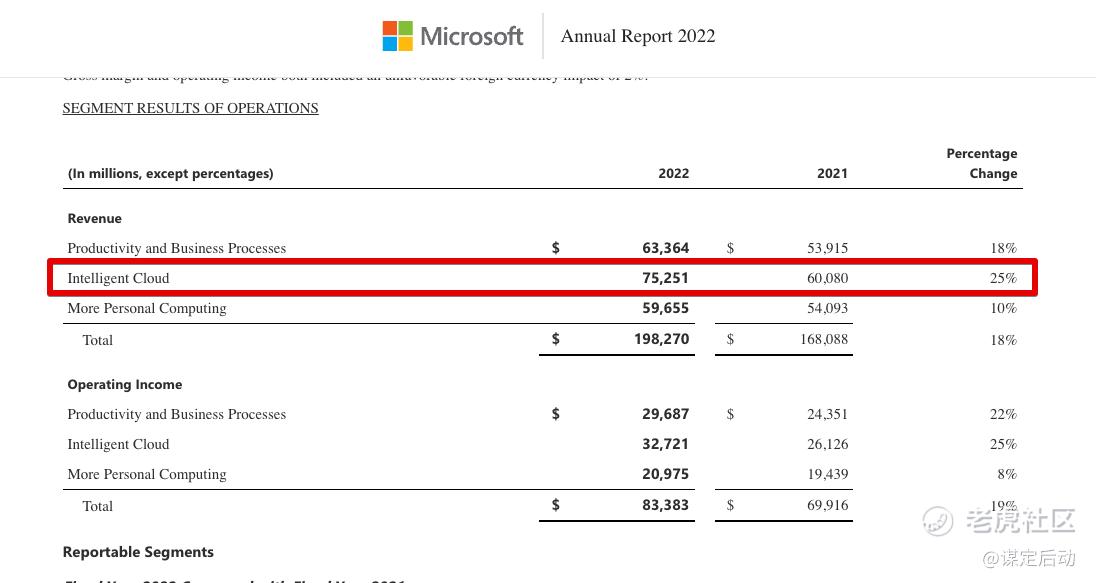Viewport: 1096px width, 583px height.
Task: Click the 22% operating income change
Action: (1004, 415)
